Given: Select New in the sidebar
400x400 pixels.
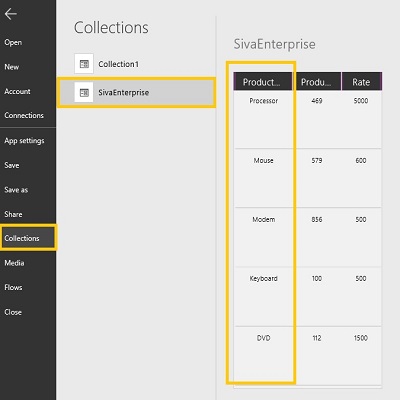Looking at the screenshot, I should (x=12, y=67).
